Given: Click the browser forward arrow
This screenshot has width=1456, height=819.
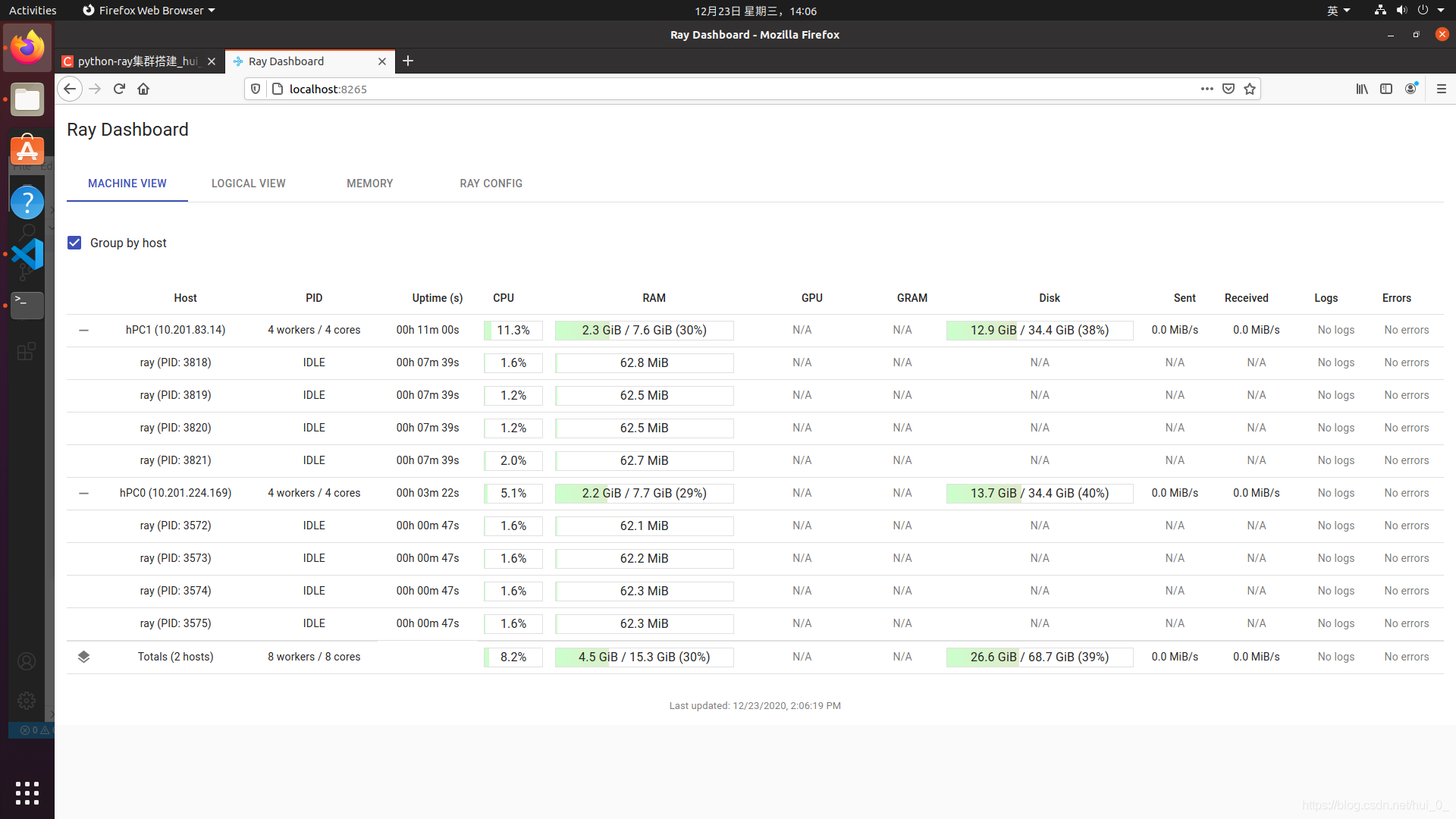Looking at the screenshot, I should coord(95,89).
